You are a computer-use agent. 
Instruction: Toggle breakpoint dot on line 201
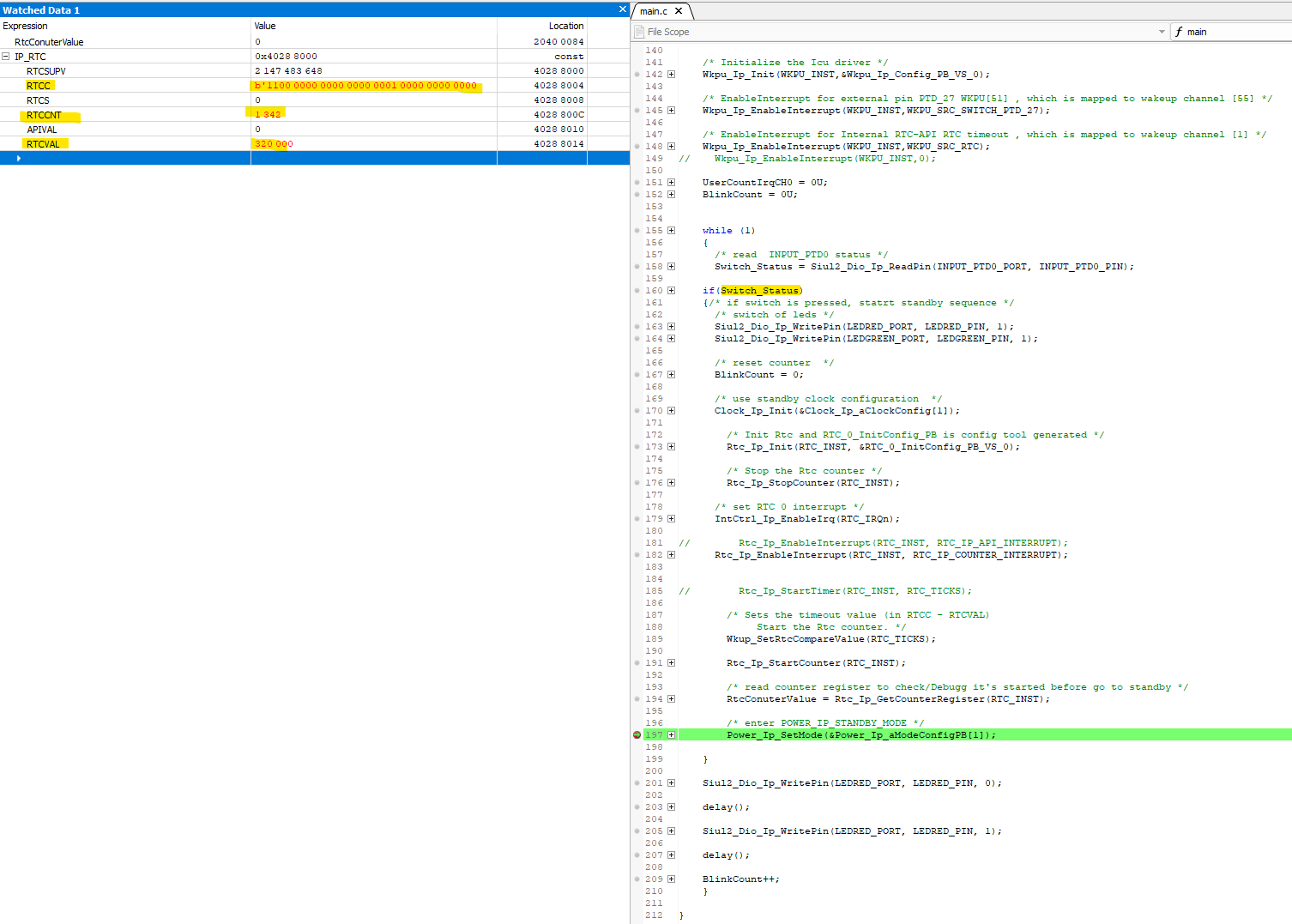637,783
